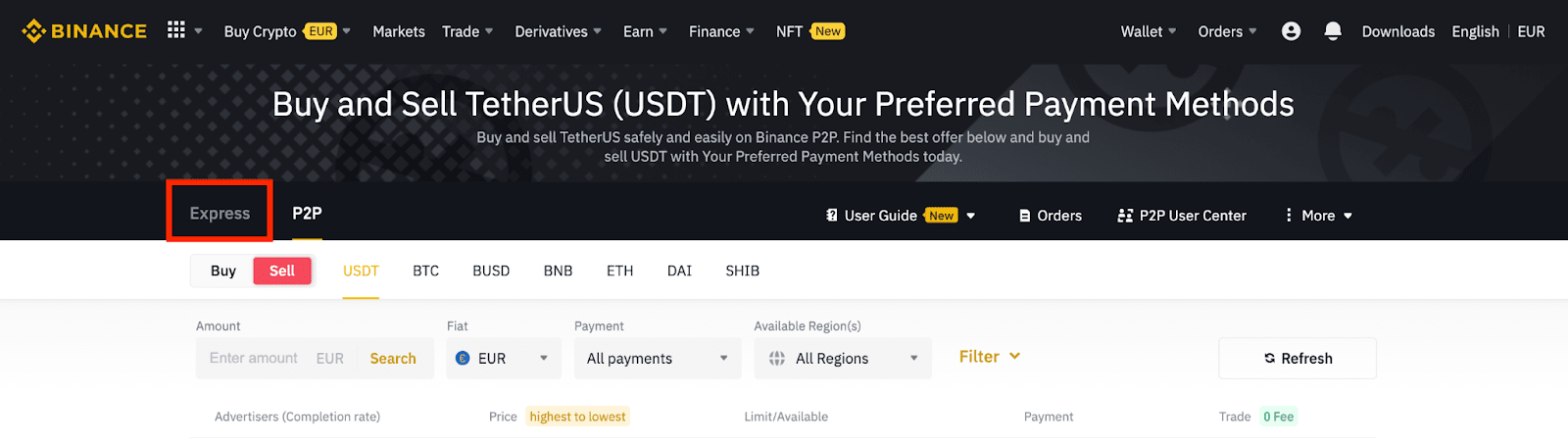Click the notification bell icon
The width and height of the screenshot is (1568, 444).
1333,31
